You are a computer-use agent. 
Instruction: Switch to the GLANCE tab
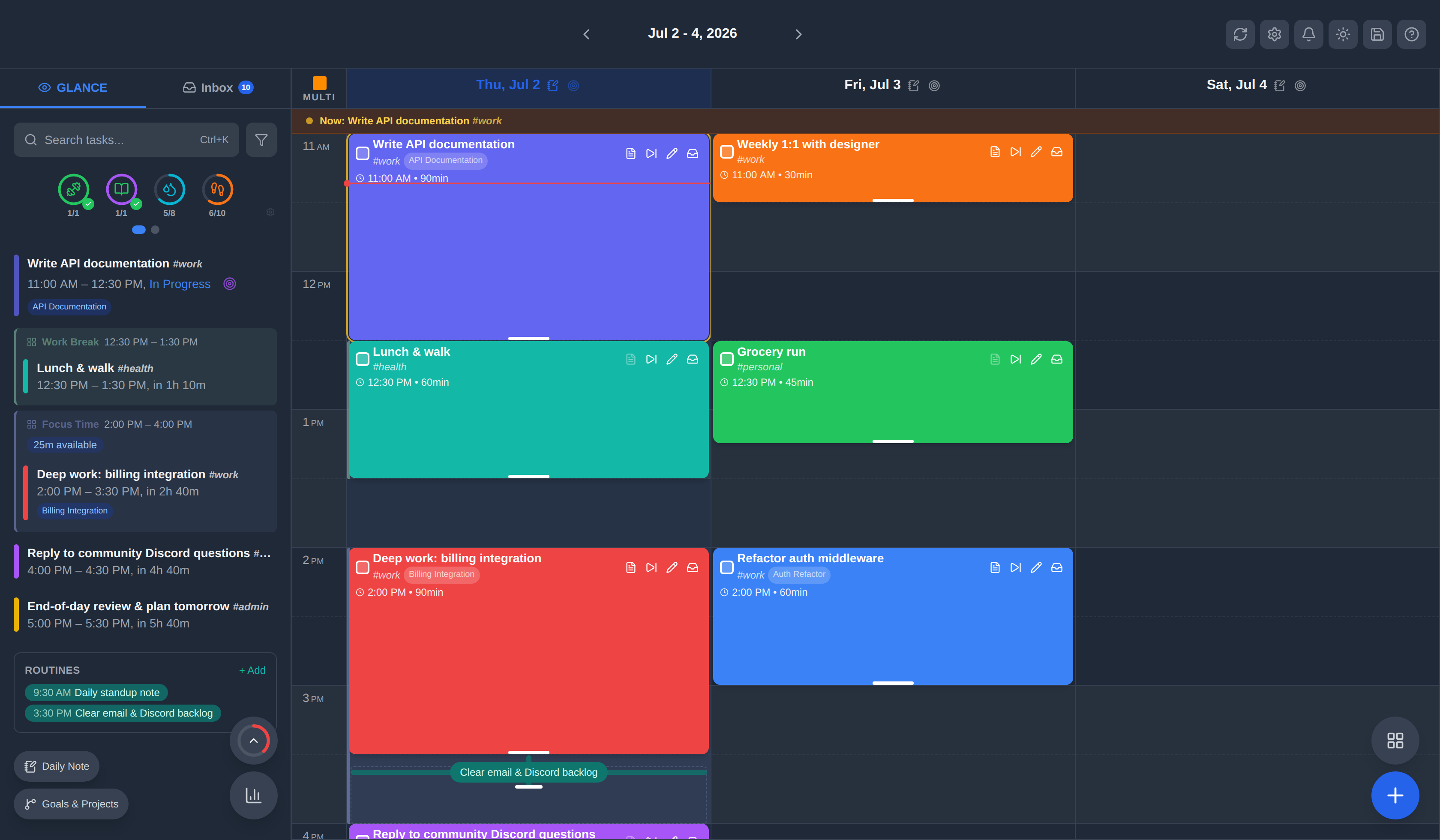pos(72,88)
